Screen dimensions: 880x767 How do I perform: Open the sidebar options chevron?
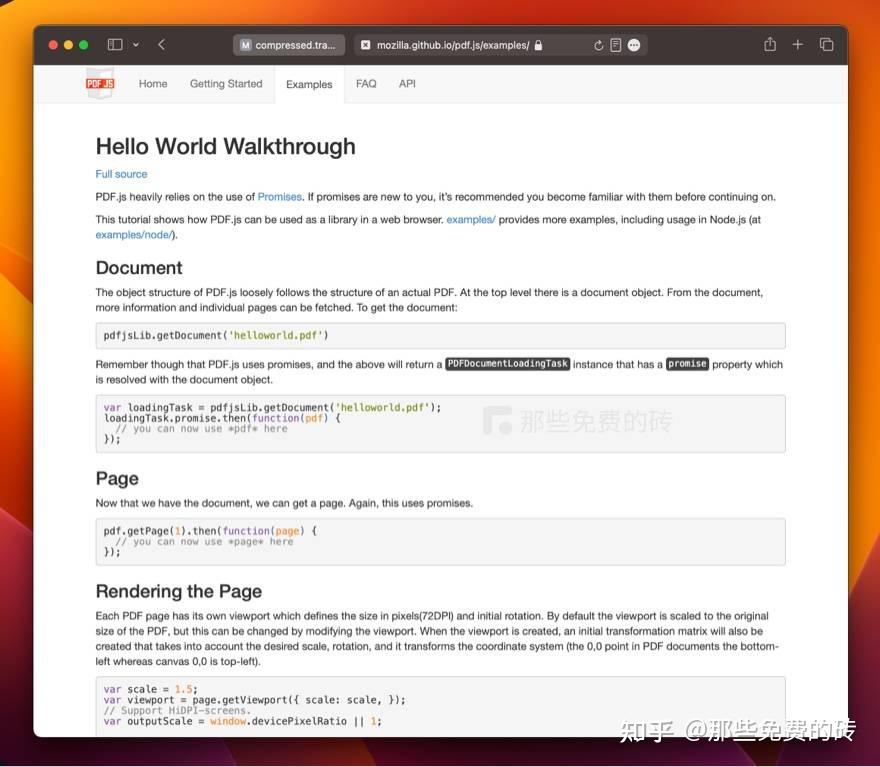[x=136, y=44]
